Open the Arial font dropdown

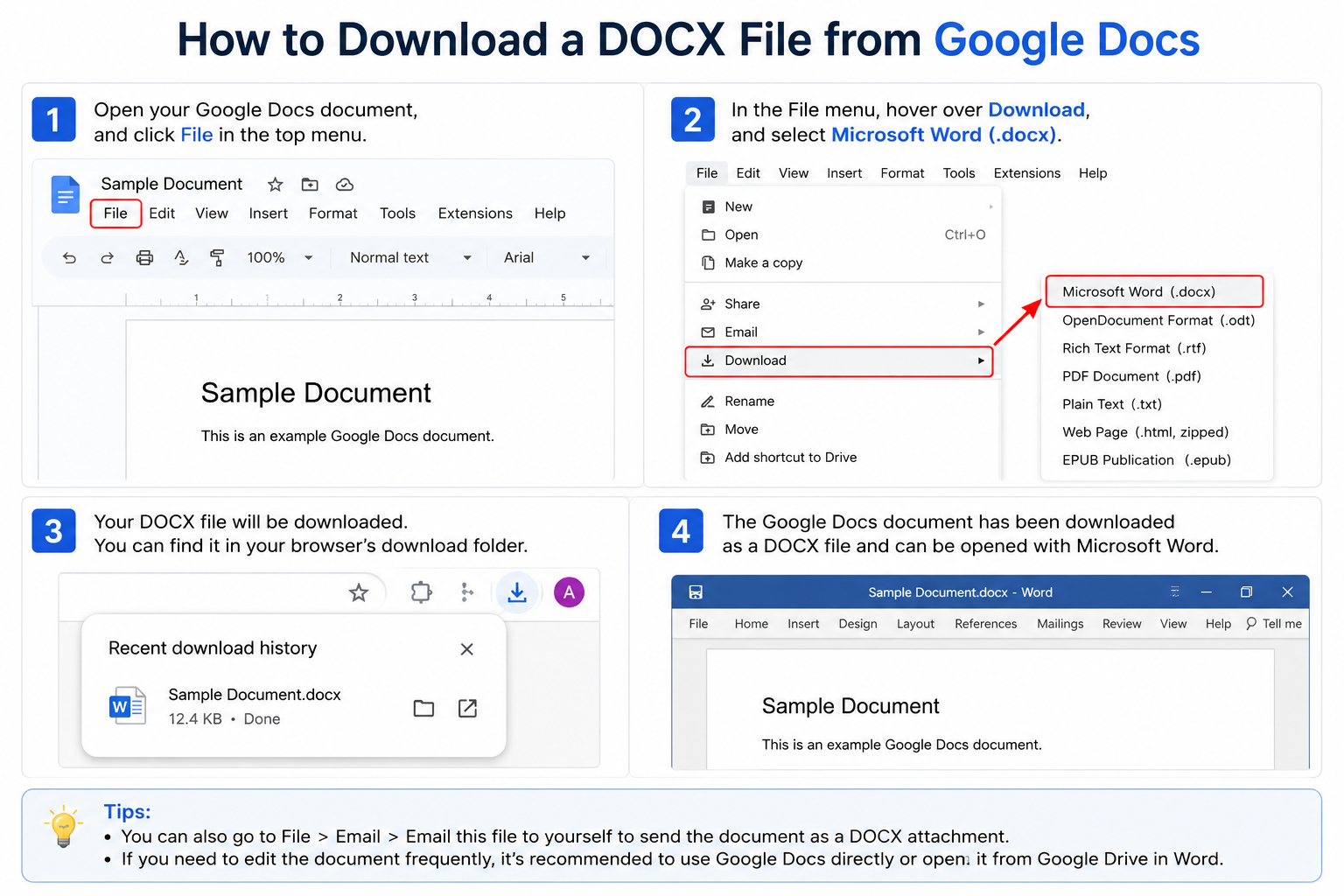pyautogui.click(x=547, y=258)
